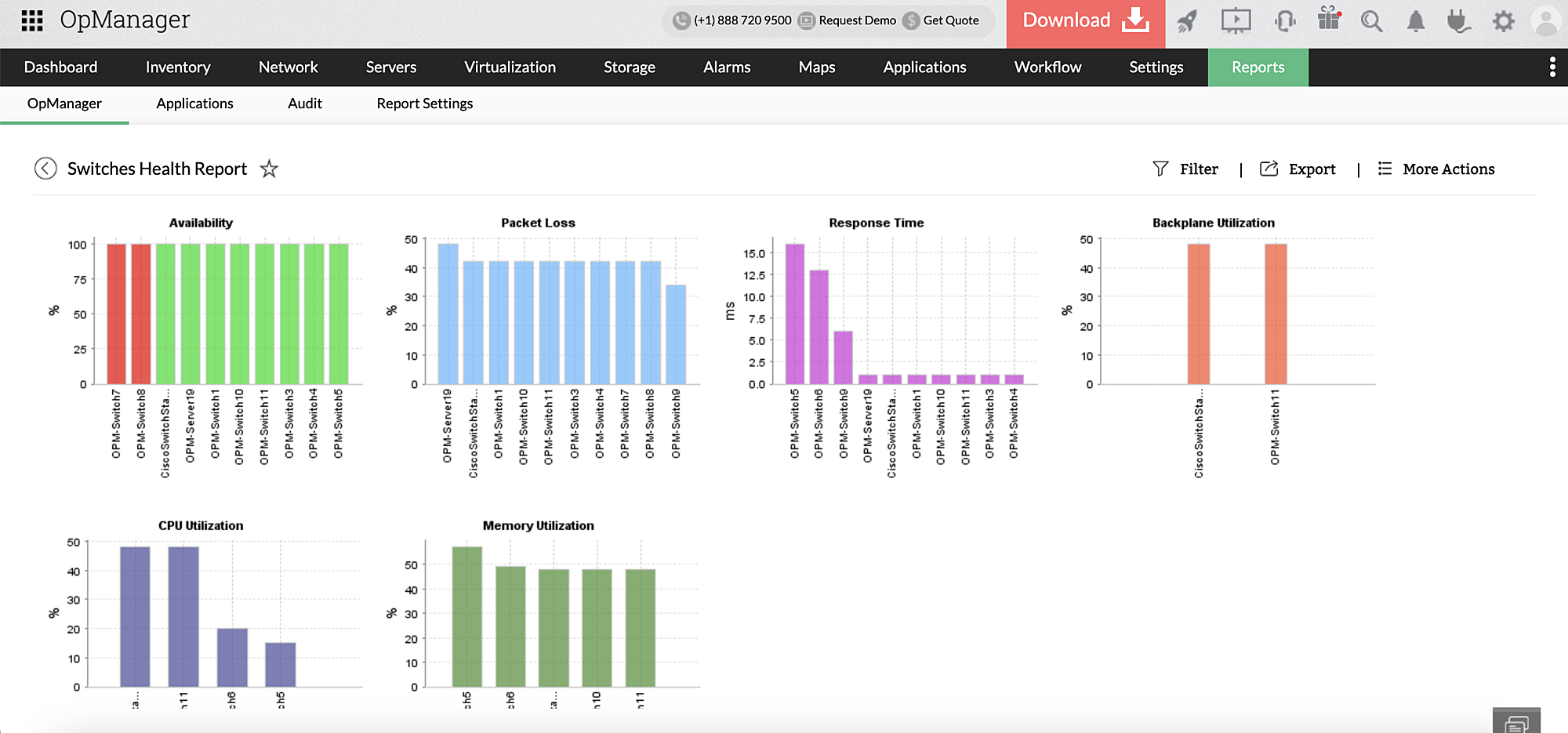Mark Switches Health Report as favorite

point(269,169)
